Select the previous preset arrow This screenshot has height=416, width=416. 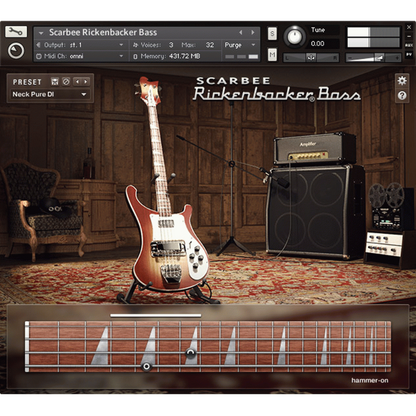click(x=77, y=82)
